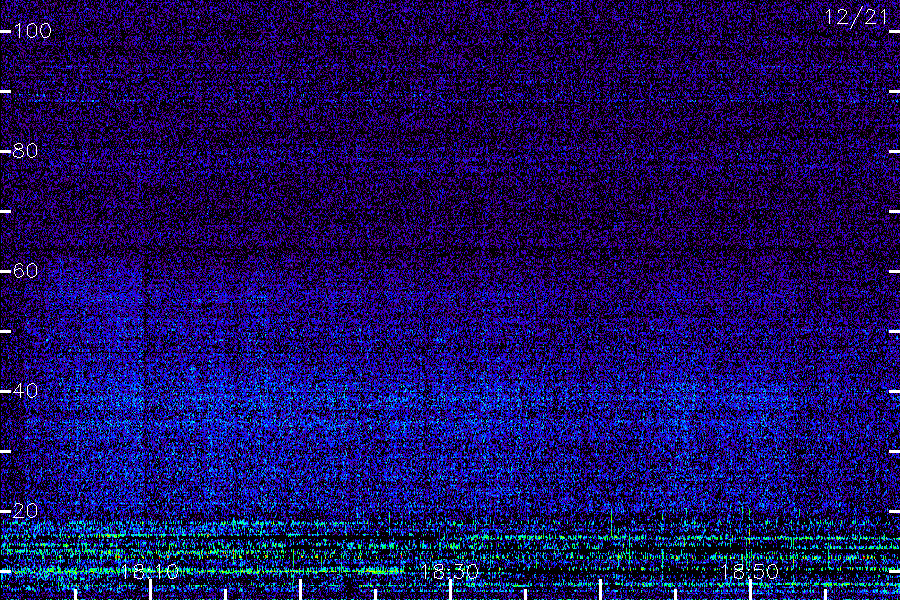Select the 18:30 time label

pos(449,571)
